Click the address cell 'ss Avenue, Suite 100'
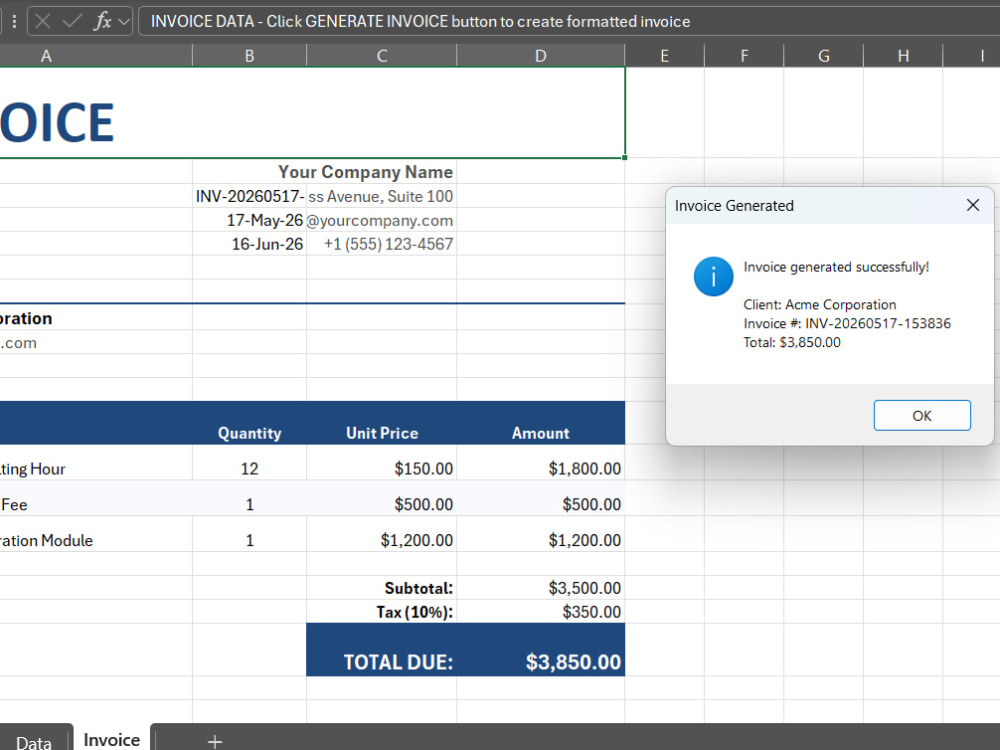The width and height of the screenshot is (1000, 750). pos(381,196)
